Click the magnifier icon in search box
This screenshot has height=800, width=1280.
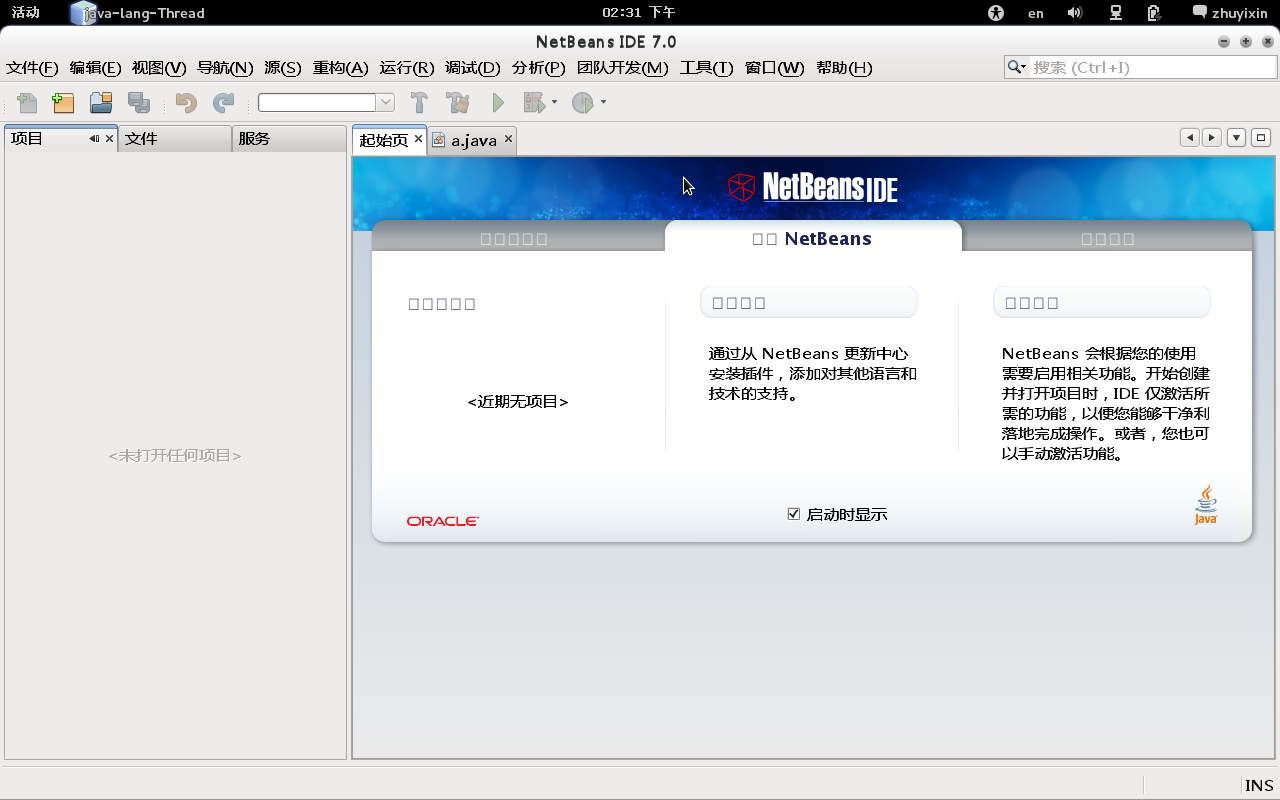pos(1017,67)
